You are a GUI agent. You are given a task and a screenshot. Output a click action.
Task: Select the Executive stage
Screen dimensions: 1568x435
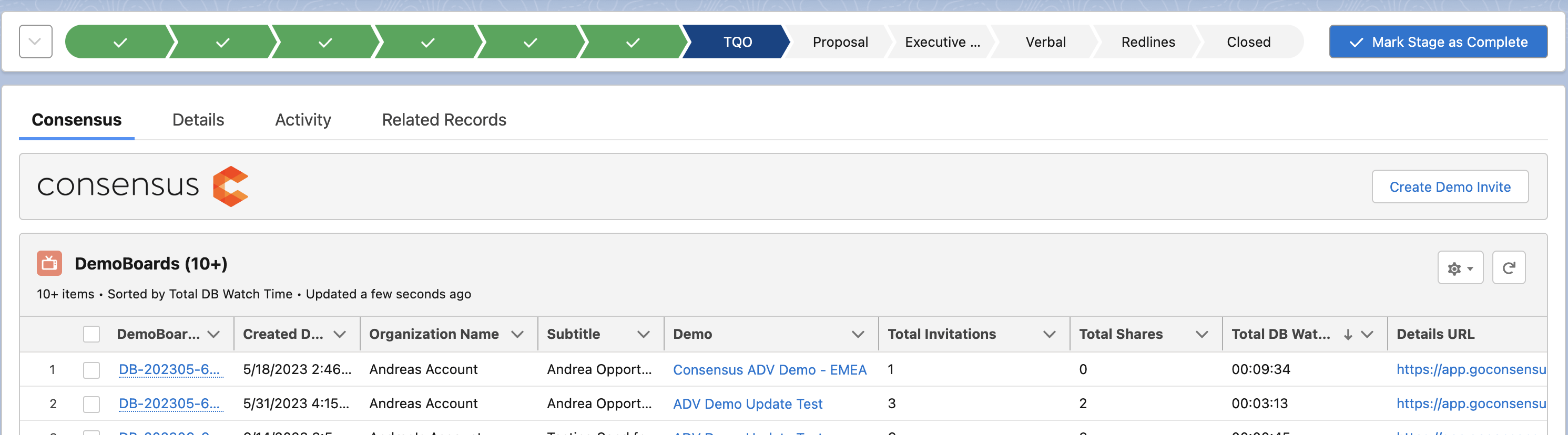[942, 42]
